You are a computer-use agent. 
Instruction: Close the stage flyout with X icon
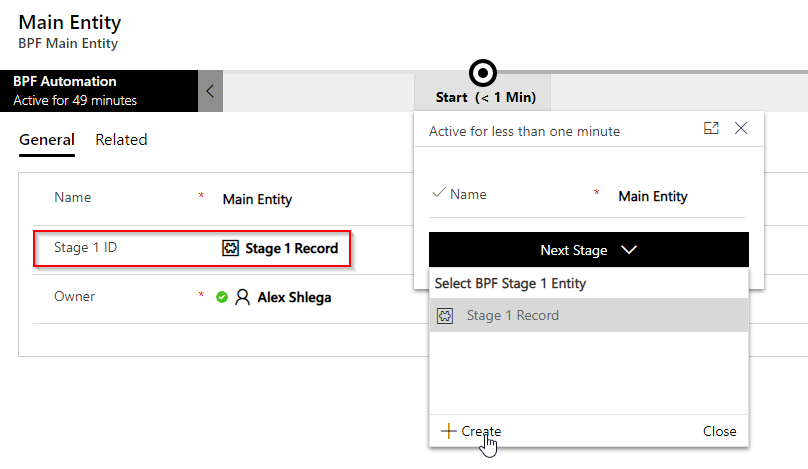click(741, 128)
